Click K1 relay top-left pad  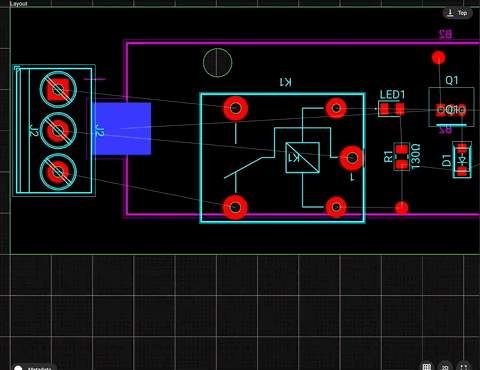[x=235, y=108]
